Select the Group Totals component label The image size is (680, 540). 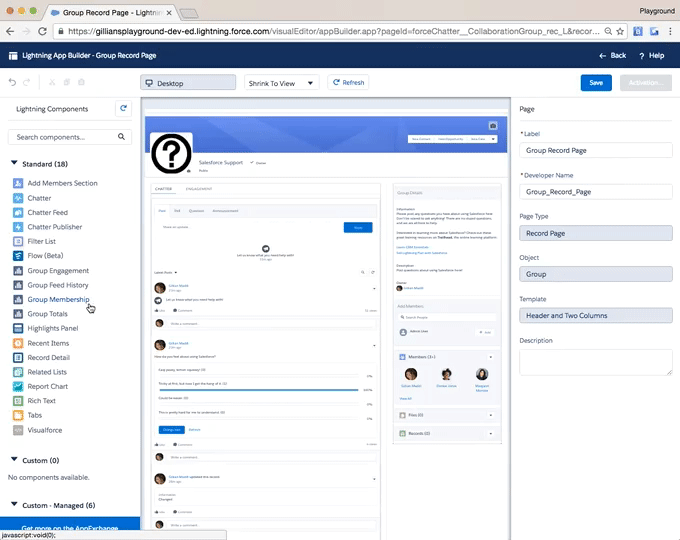pos(48,314)
